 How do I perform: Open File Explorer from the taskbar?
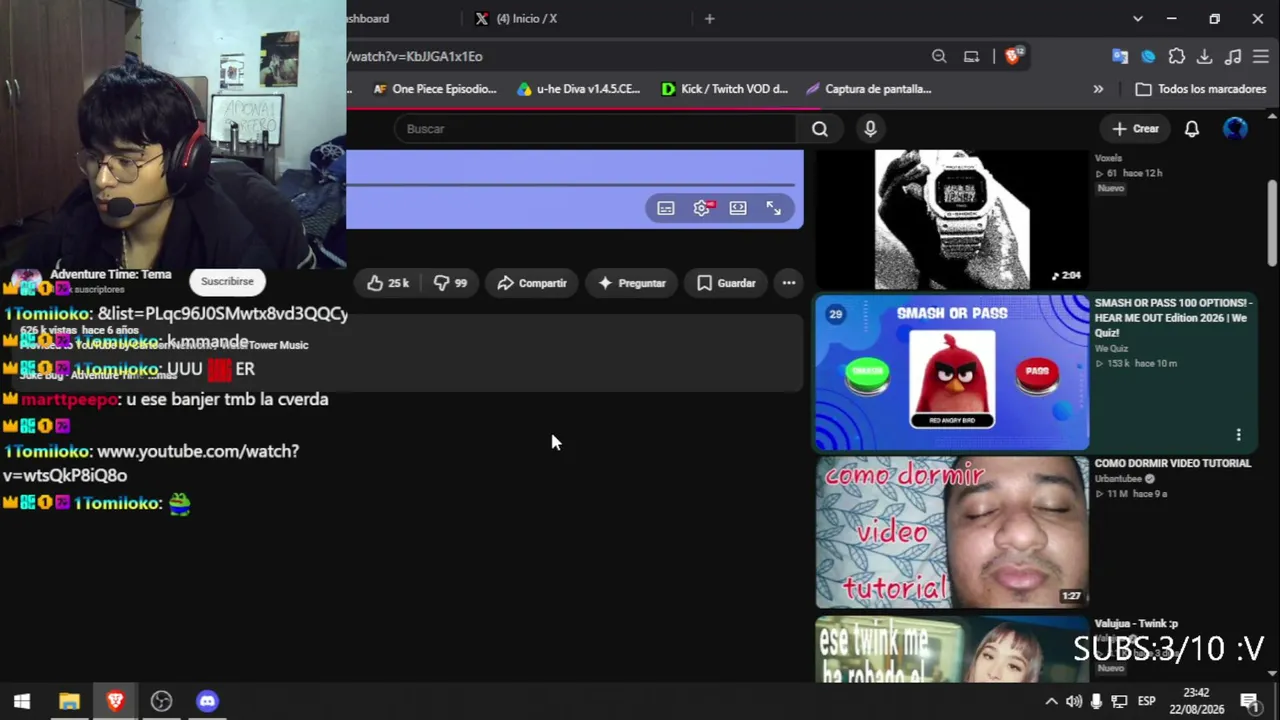click(x=69, y=701)
